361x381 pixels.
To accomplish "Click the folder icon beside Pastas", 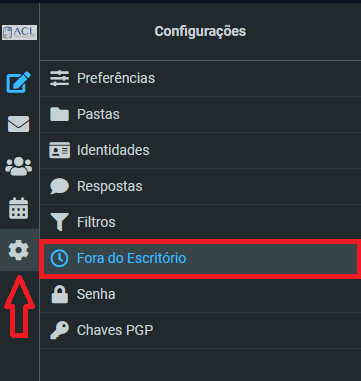I will tap(59, 114).
